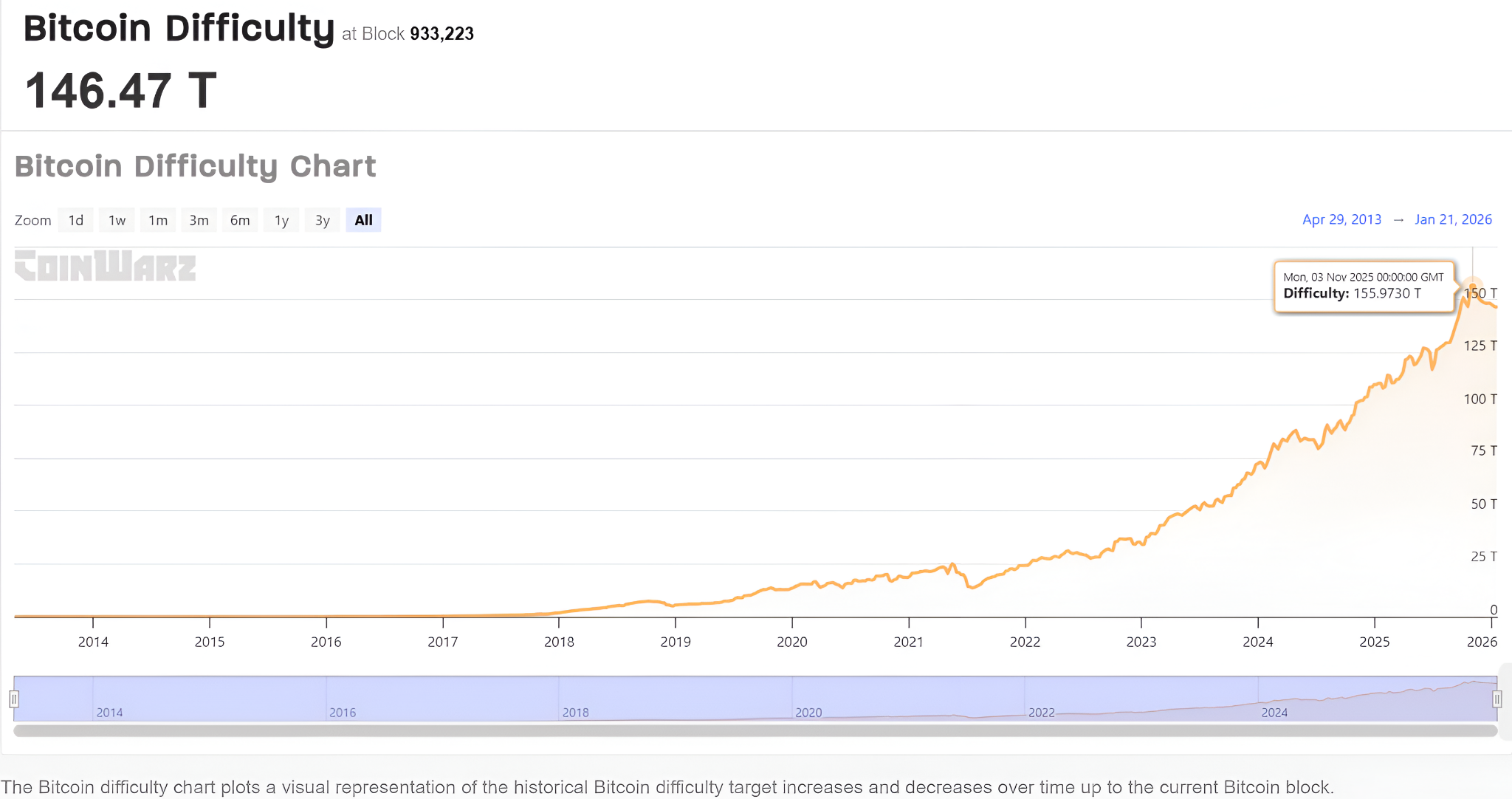Select the All zoom option
1512x799 pixels.
pos(363,219)
